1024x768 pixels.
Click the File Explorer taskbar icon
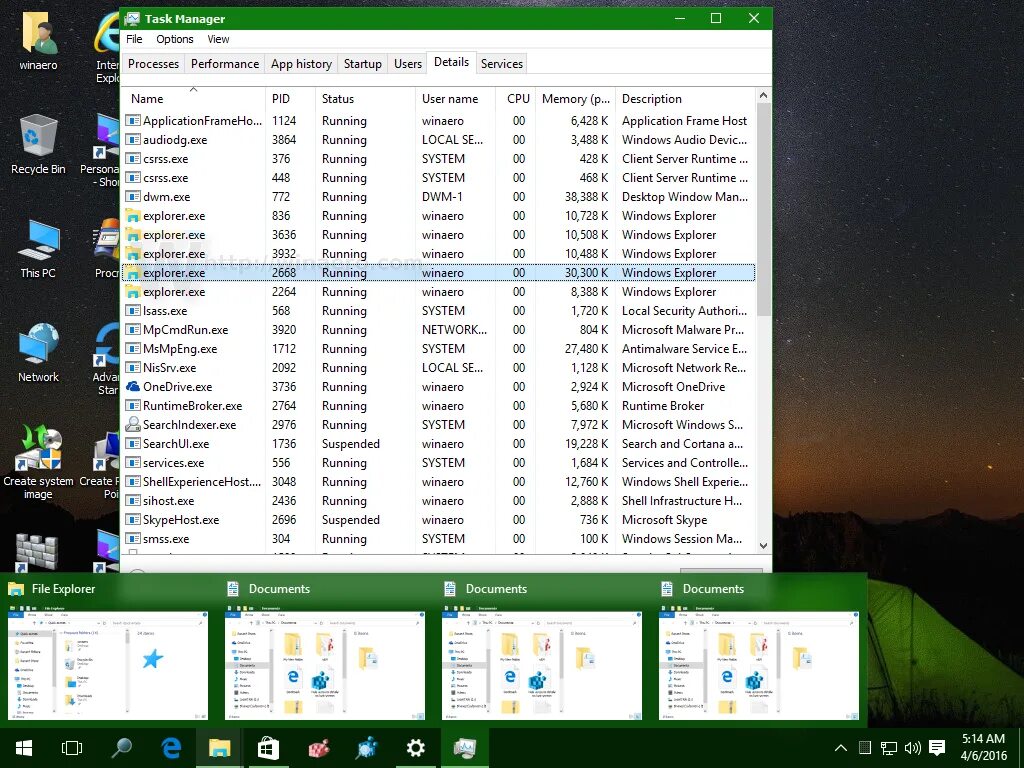click(x=219, y=748)
